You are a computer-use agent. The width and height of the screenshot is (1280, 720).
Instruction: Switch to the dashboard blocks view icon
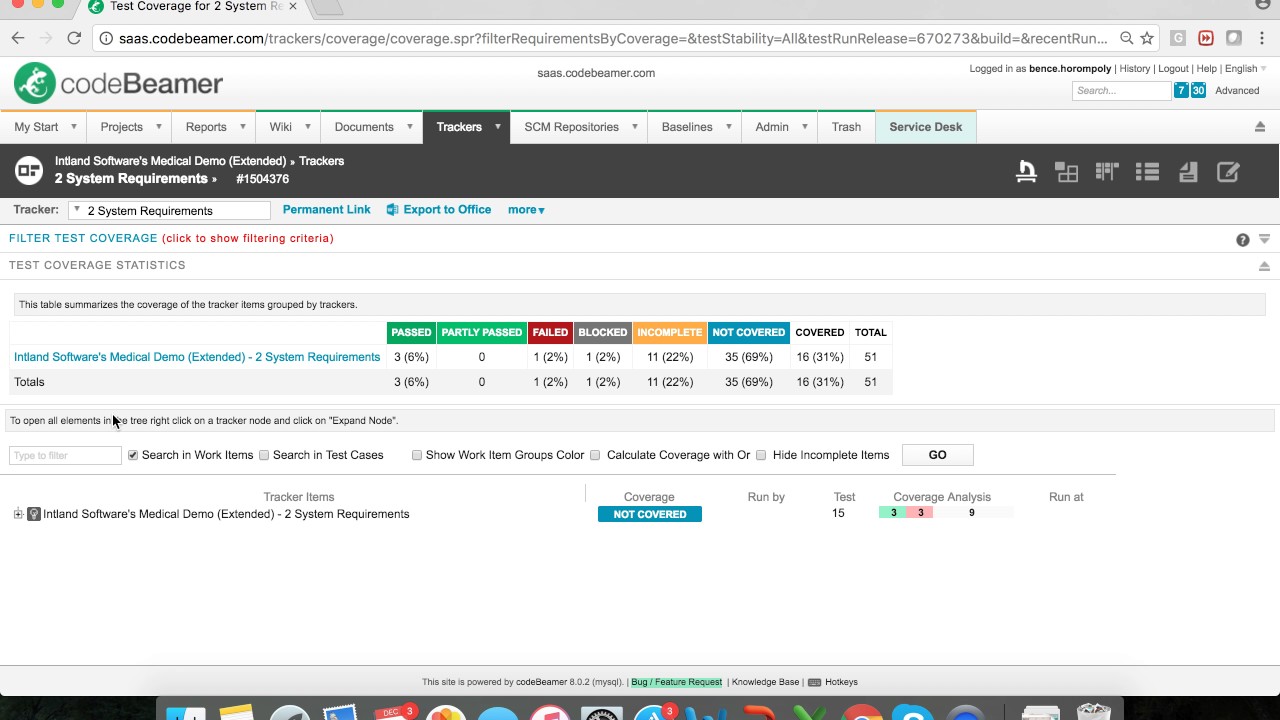(1067, 172)
